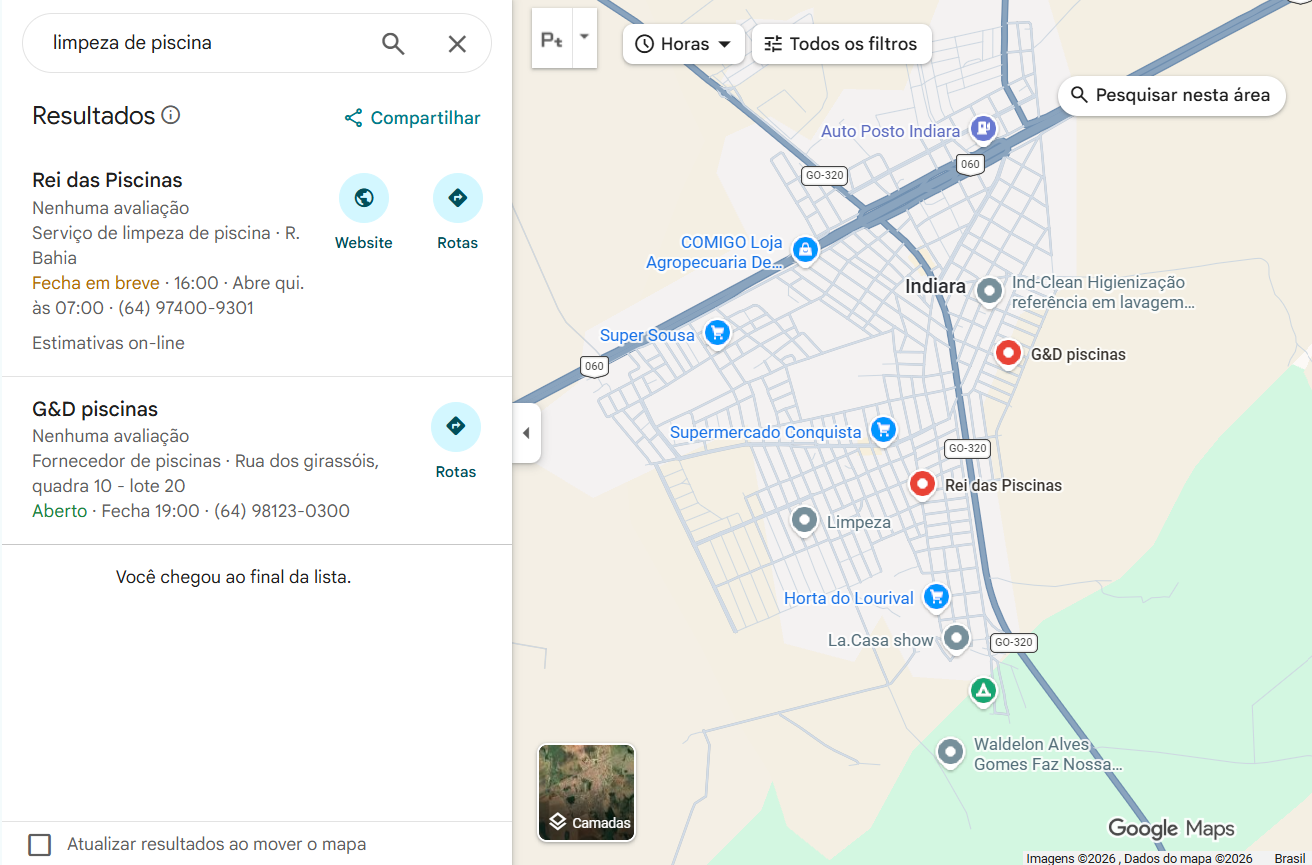Click the Compartilhar link
The image size is (1312, 865).
coord(412,118)
